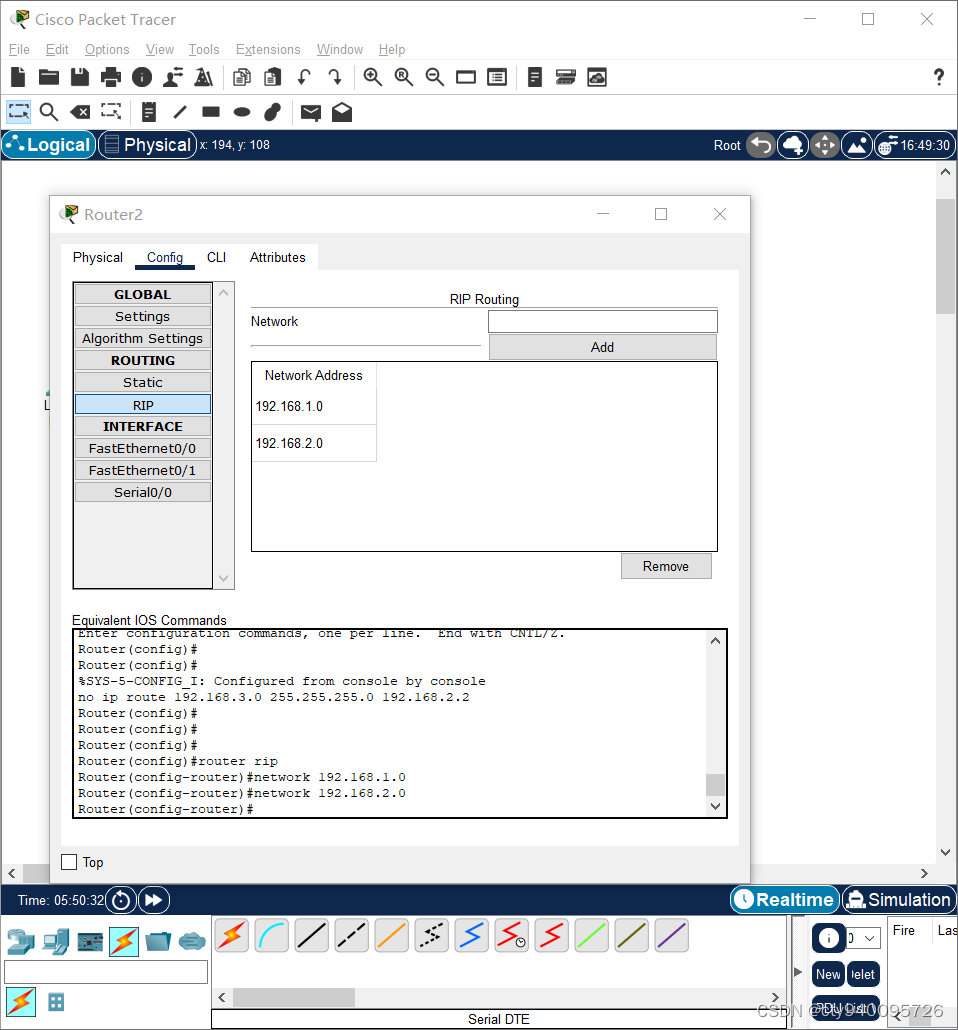The image size is (958, 1030).
Task: Open Algorithm Settings in config sidebar
Action: click(143, 338)
